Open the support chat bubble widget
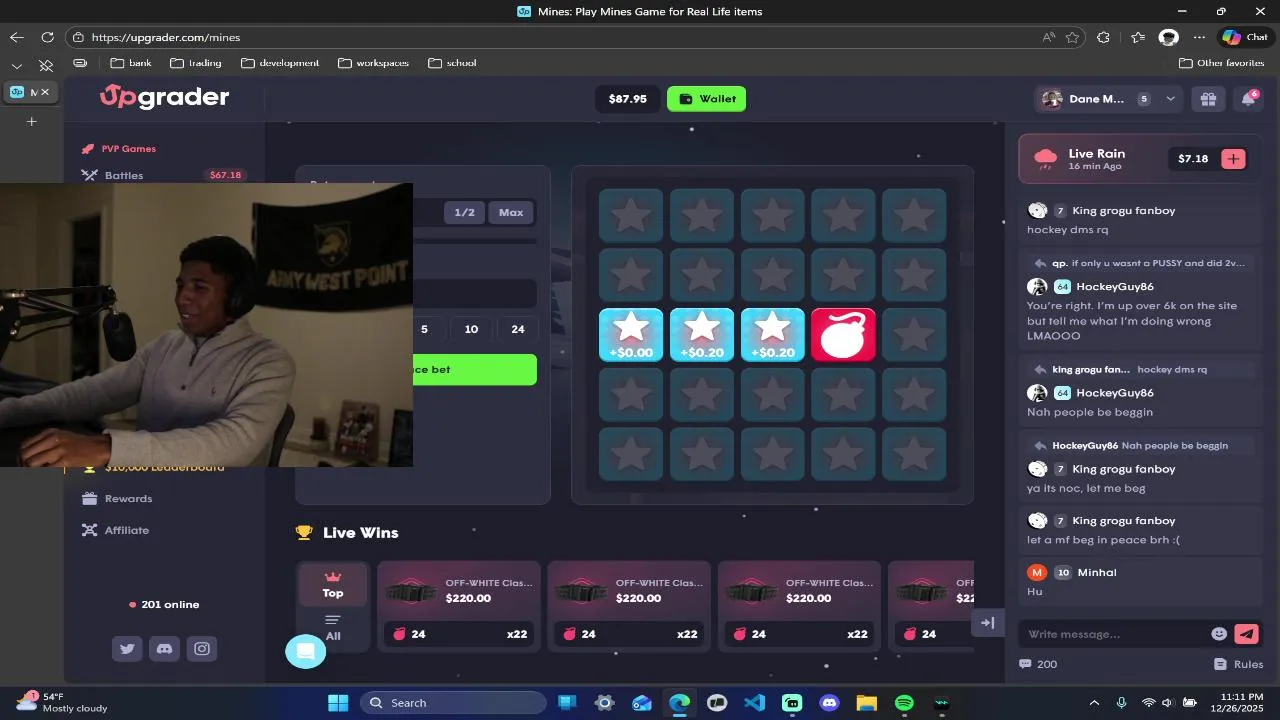Viewport: 1280px width, 720px height. [x=306, y=652]
